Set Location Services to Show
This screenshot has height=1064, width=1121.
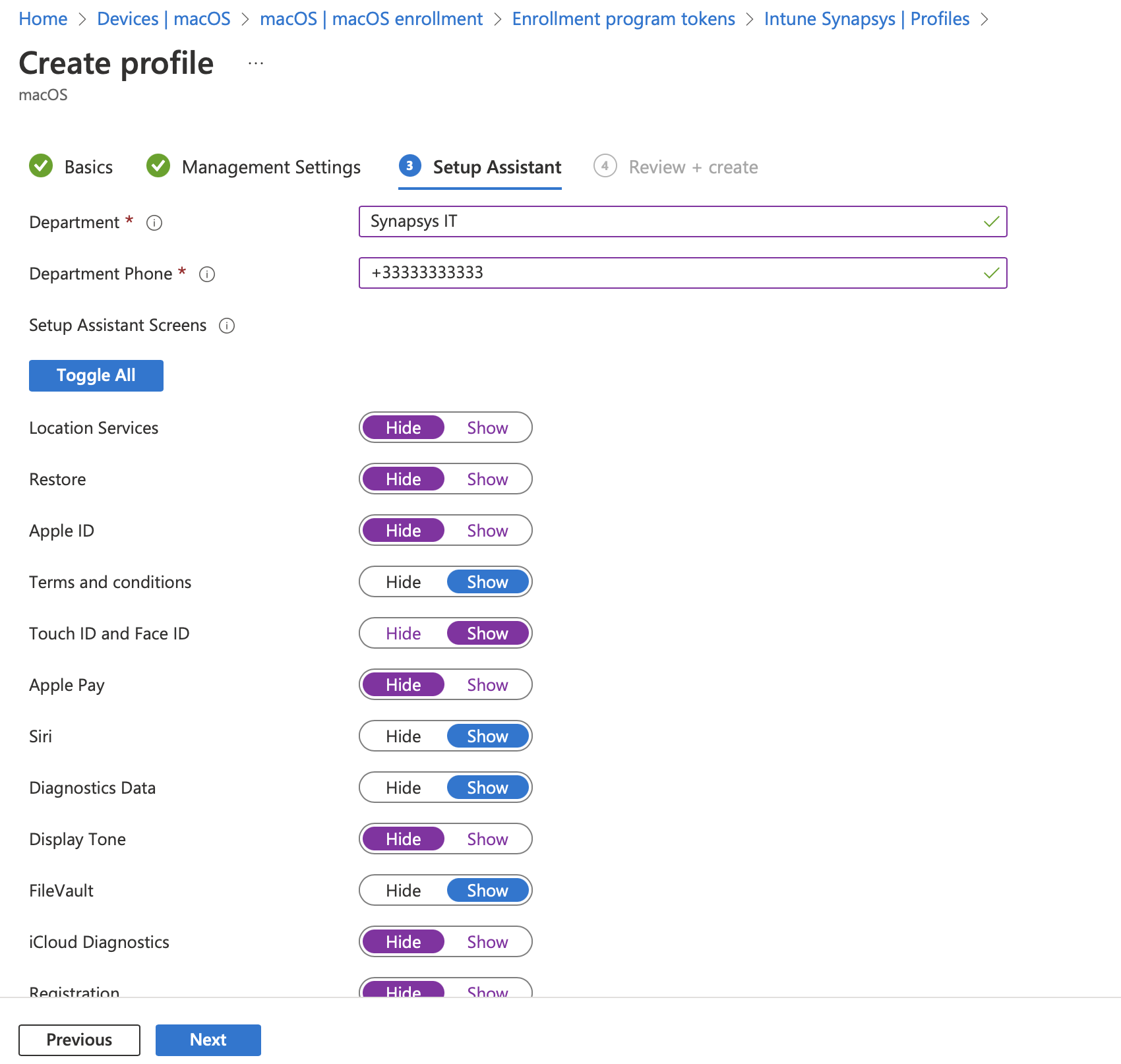(x=487, y=428)
